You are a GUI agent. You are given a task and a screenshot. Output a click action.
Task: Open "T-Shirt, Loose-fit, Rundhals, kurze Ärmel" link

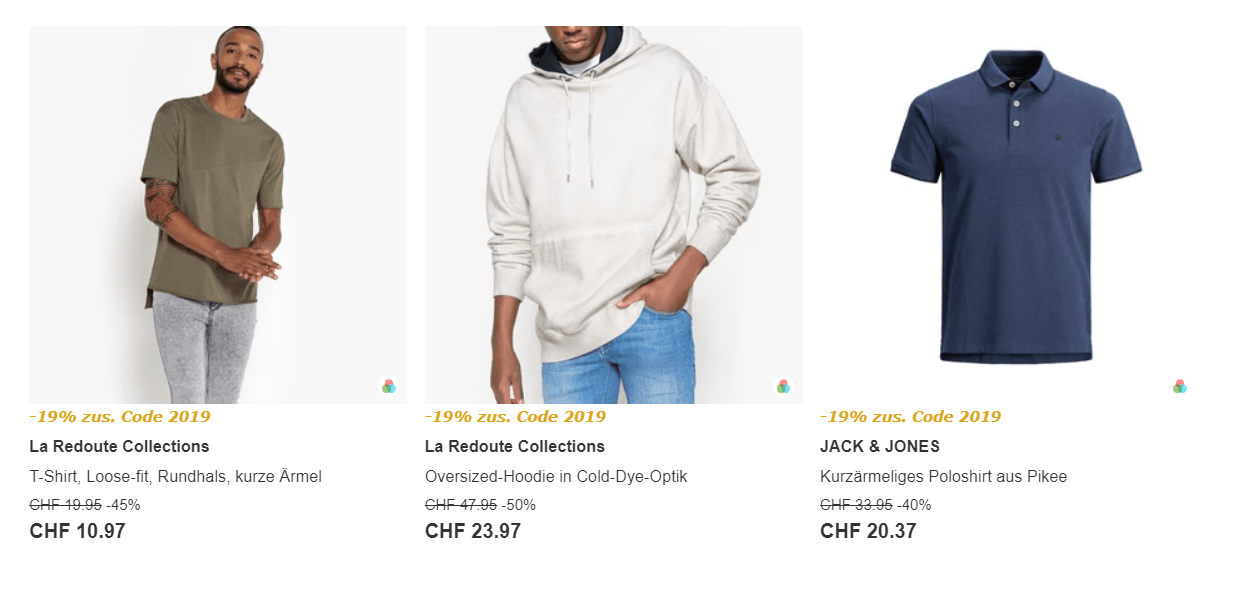(176, 476)
